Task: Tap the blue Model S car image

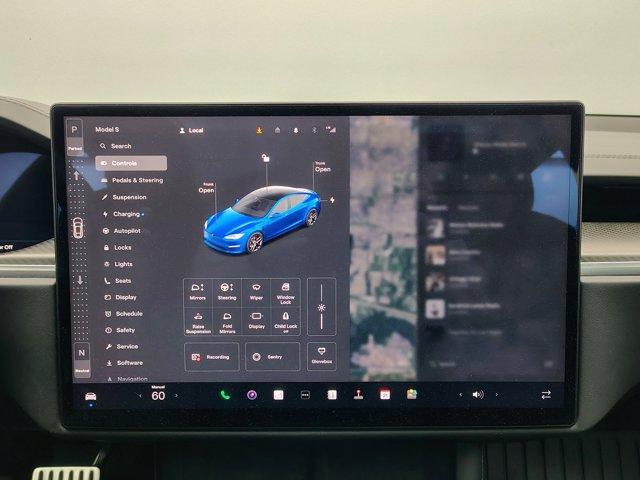Action: pos(262,220)
